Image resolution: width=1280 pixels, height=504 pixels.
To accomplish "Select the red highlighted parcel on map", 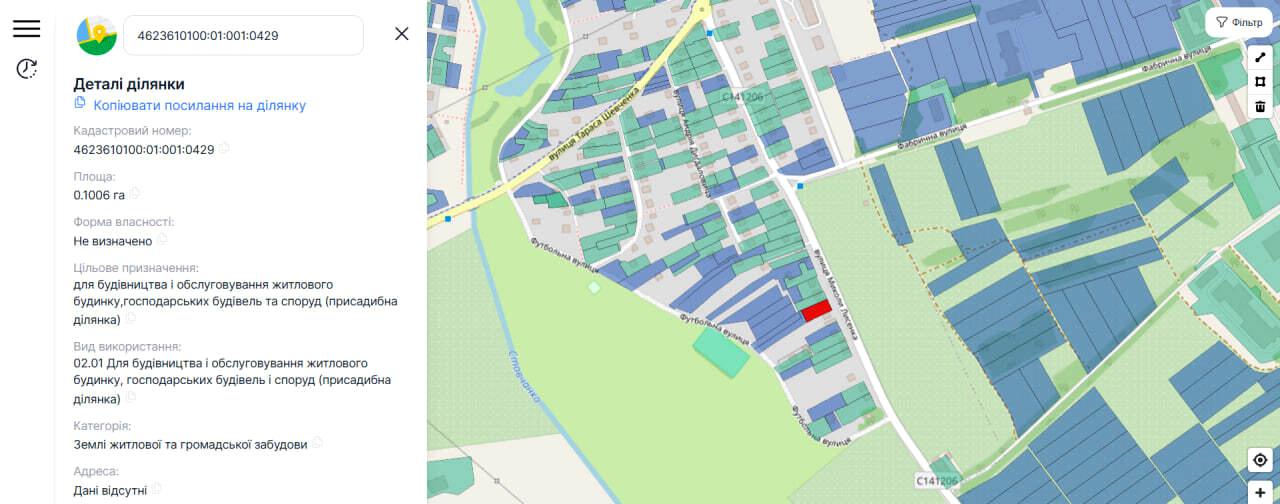I will 817,310.
